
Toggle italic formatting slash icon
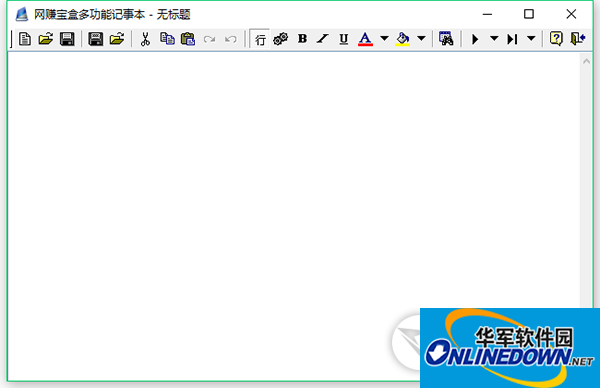(x=323, y=39)
